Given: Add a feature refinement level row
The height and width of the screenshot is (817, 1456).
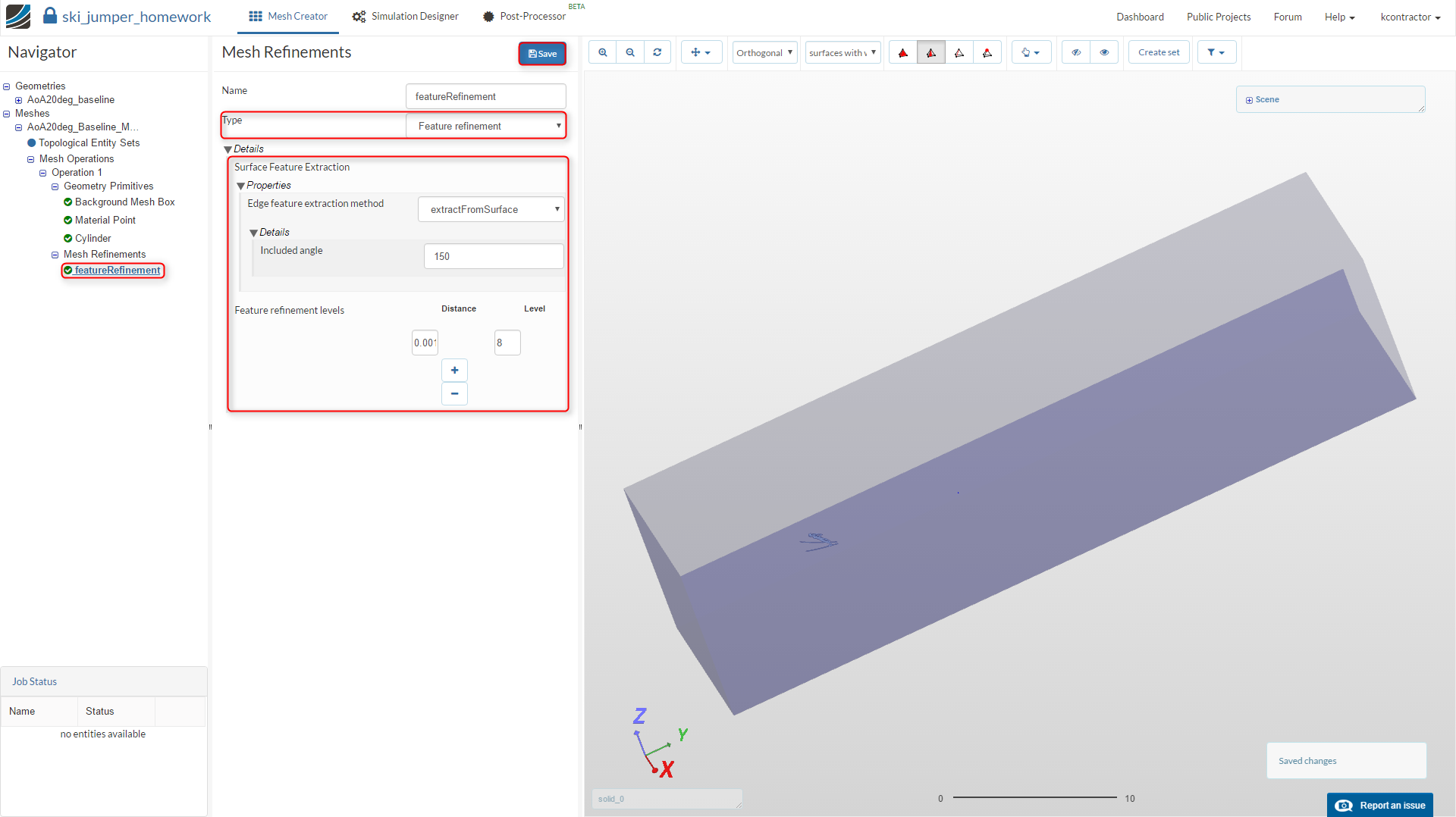Looking at the screenshot, I should [454, 370].
